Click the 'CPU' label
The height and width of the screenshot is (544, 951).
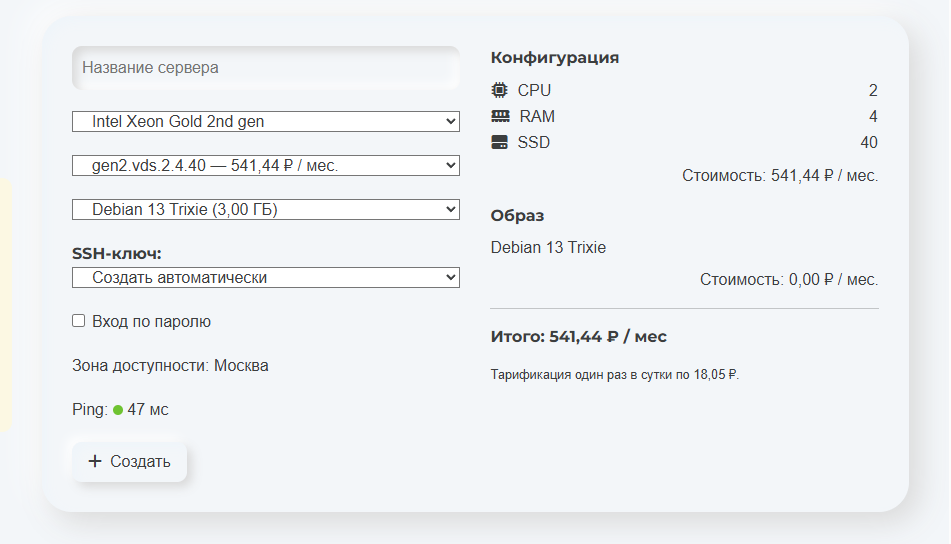(x=534, y=90)
